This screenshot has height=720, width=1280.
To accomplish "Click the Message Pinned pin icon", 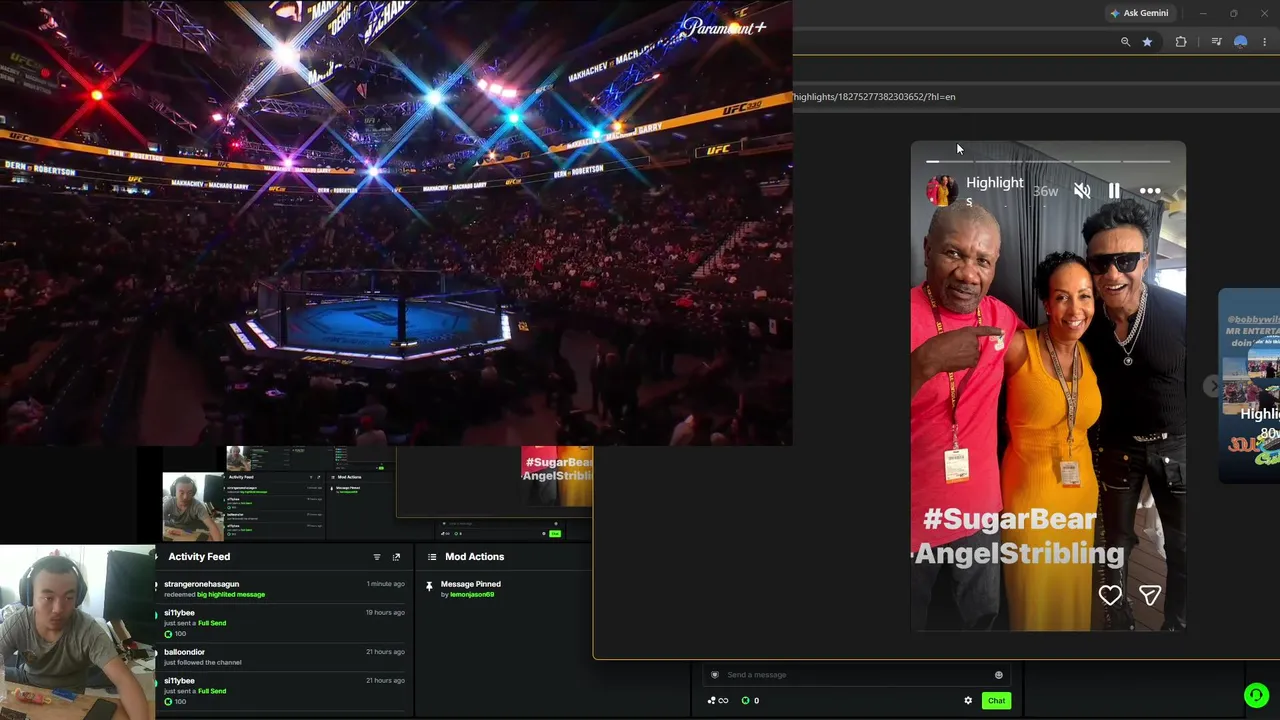I will point(429,586).
